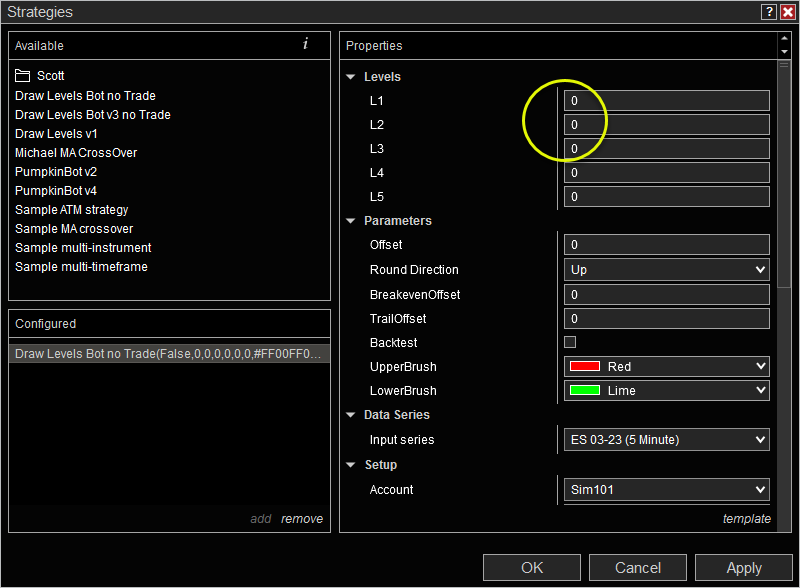Select Draw Levels Bot v3 no Trade

click(x=93, y=114)
